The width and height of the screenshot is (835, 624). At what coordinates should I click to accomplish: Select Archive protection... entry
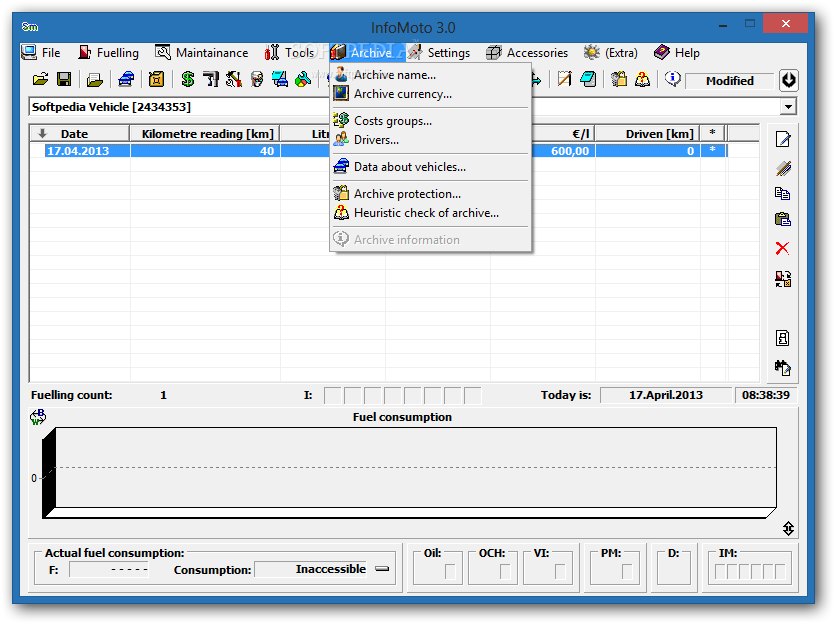coord(430,194)
